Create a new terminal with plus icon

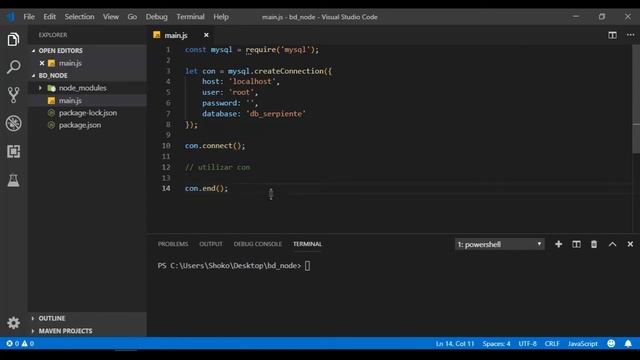coord(558,244)
